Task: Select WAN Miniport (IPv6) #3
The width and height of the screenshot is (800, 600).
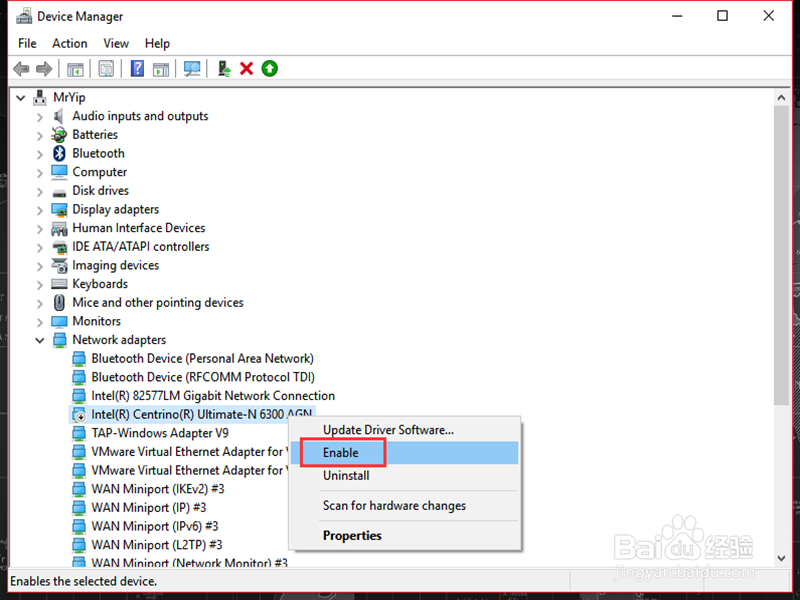Action: click(155, 526)
